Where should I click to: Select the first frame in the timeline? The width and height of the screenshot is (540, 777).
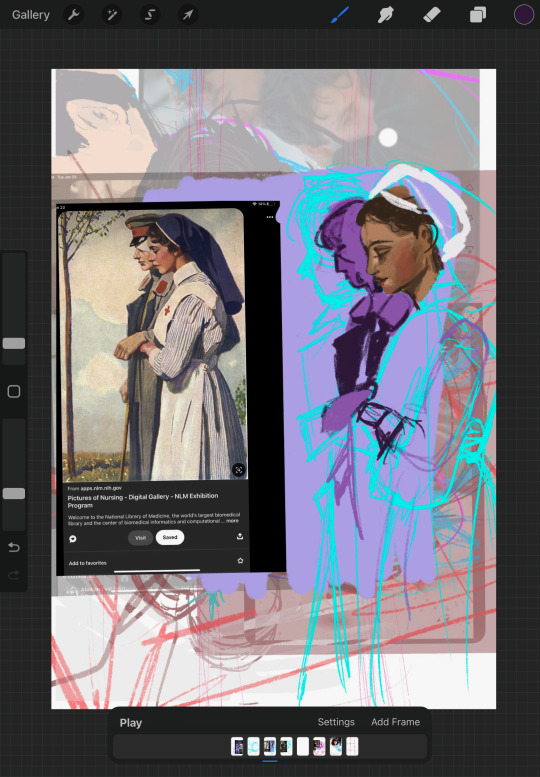click(x=237, y=746)
